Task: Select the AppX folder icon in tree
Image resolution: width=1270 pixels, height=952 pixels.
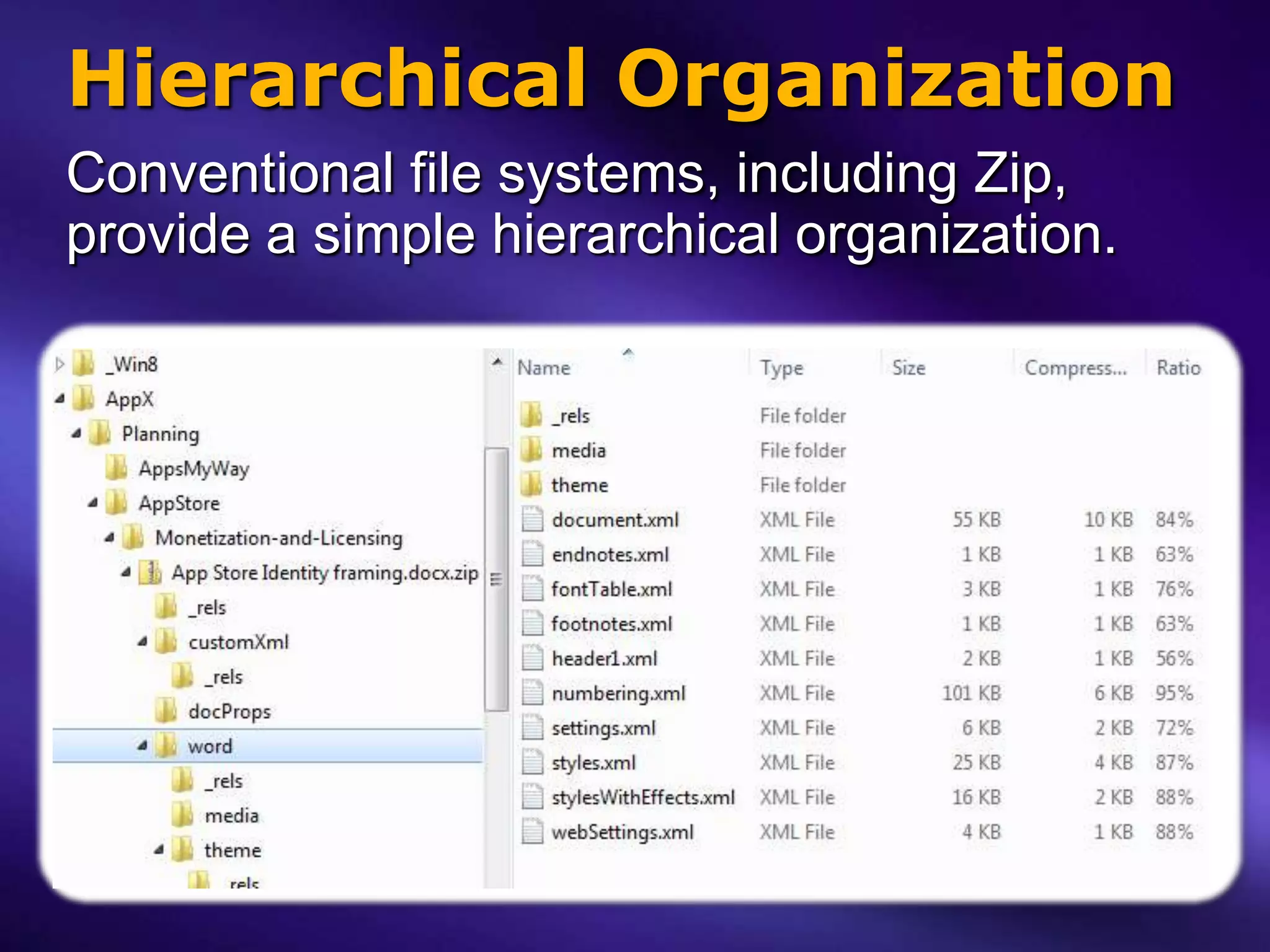Action: coord(83,399)
